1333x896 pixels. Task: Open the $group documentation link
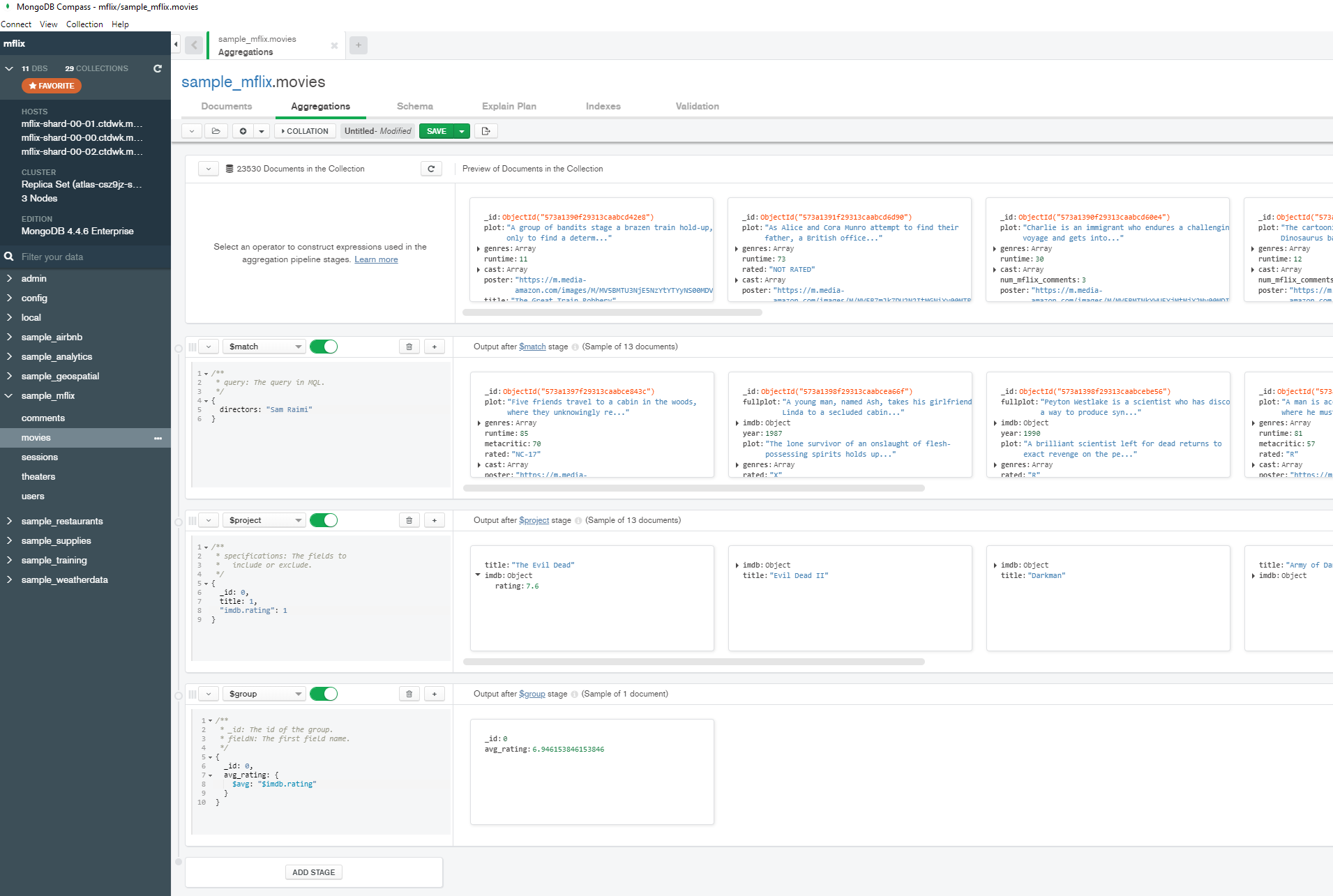[x=532, y=694]
